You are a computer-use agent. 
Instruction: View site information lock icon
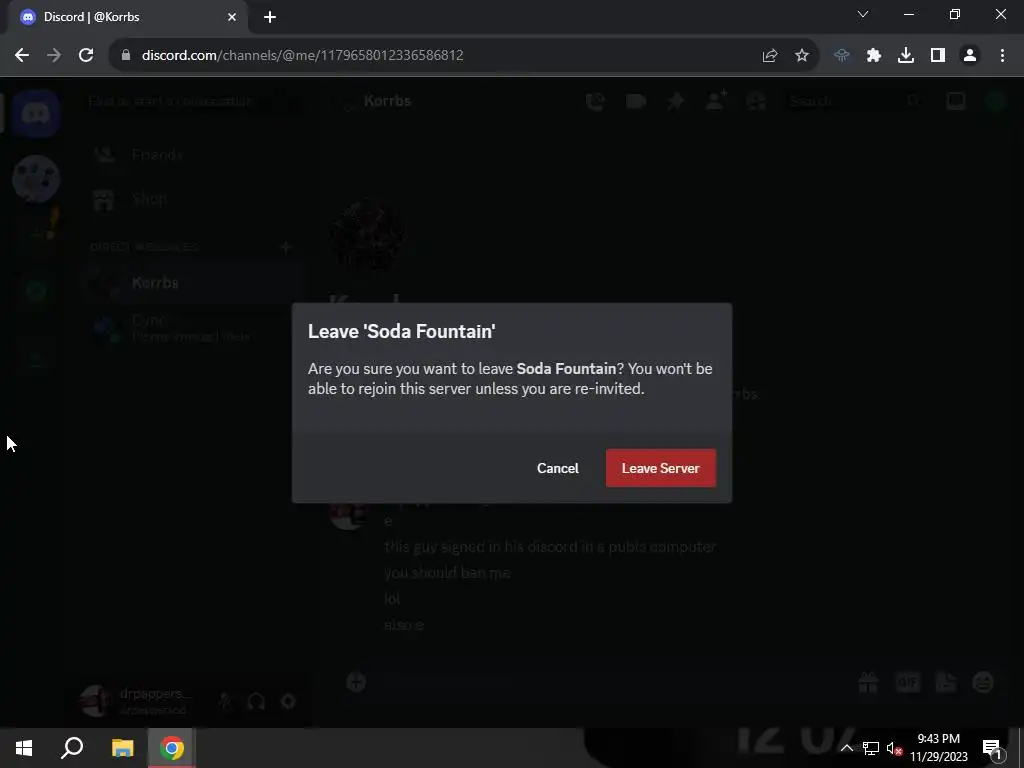point(126,56)
